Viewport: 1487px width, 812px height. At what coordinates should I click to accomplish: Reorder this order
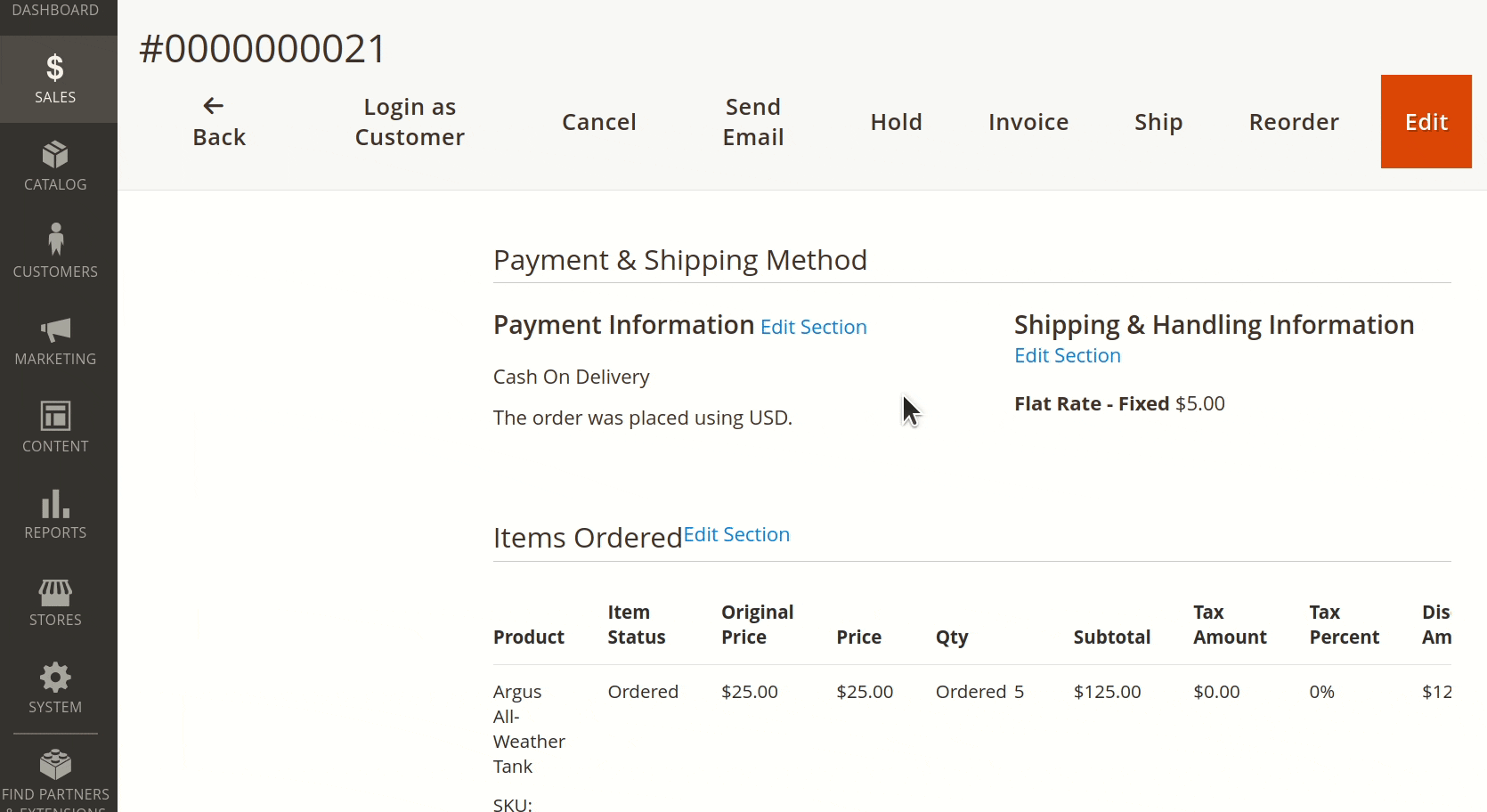coord(1294,121)
